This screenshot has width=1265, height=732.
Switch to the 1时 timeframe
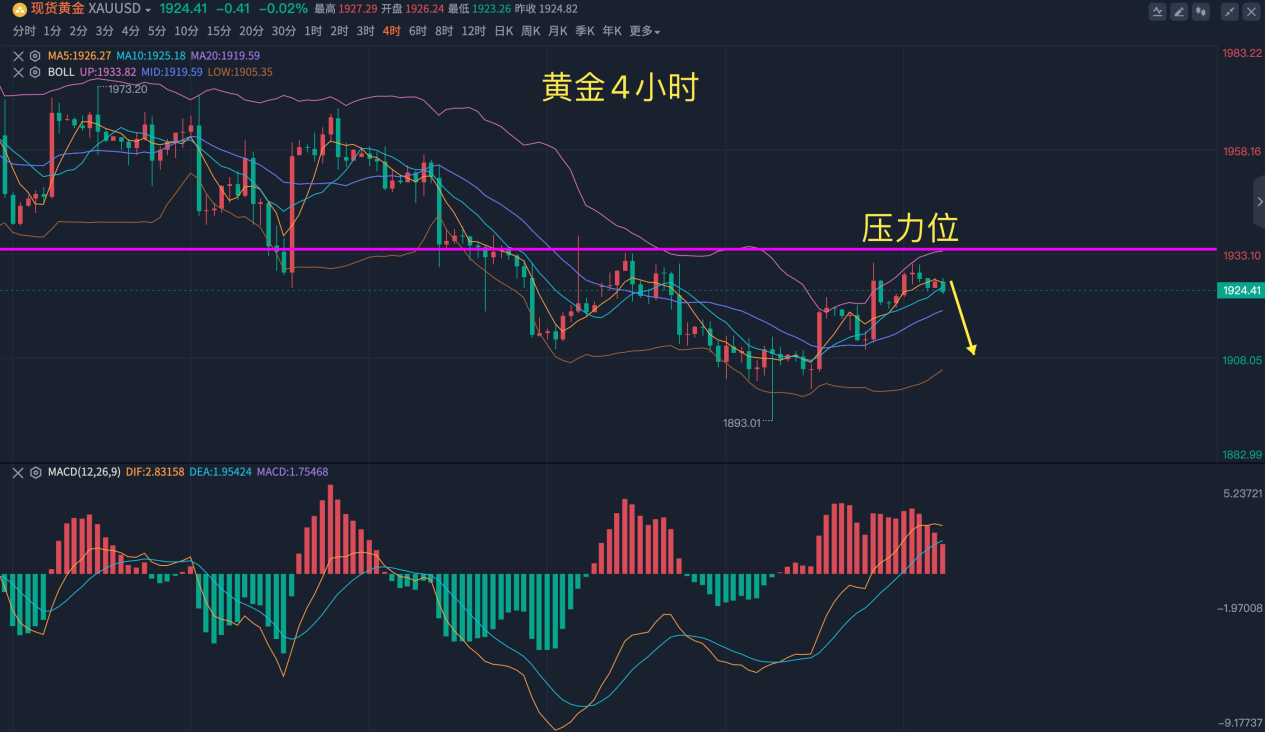[313, 31]
